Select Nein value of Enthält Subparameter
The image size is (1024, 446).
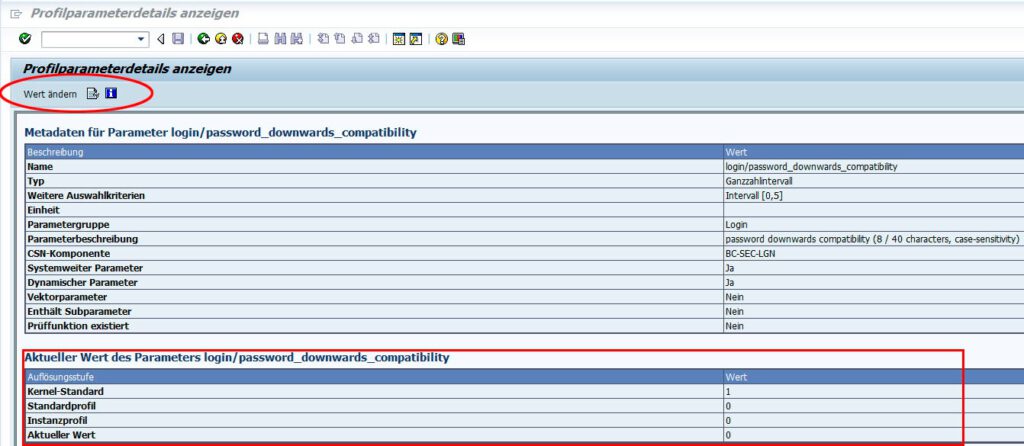click(x=734, y=311)
